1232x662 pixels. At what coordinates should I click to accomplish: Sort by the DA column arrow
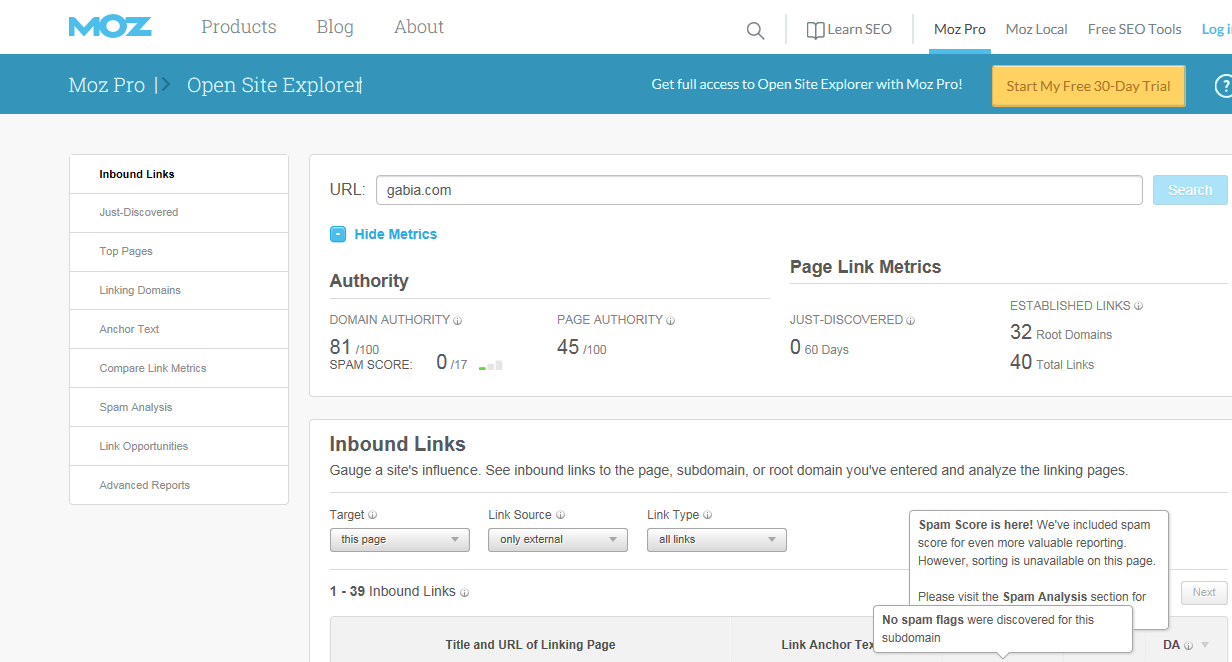[x=1205, y=645]
